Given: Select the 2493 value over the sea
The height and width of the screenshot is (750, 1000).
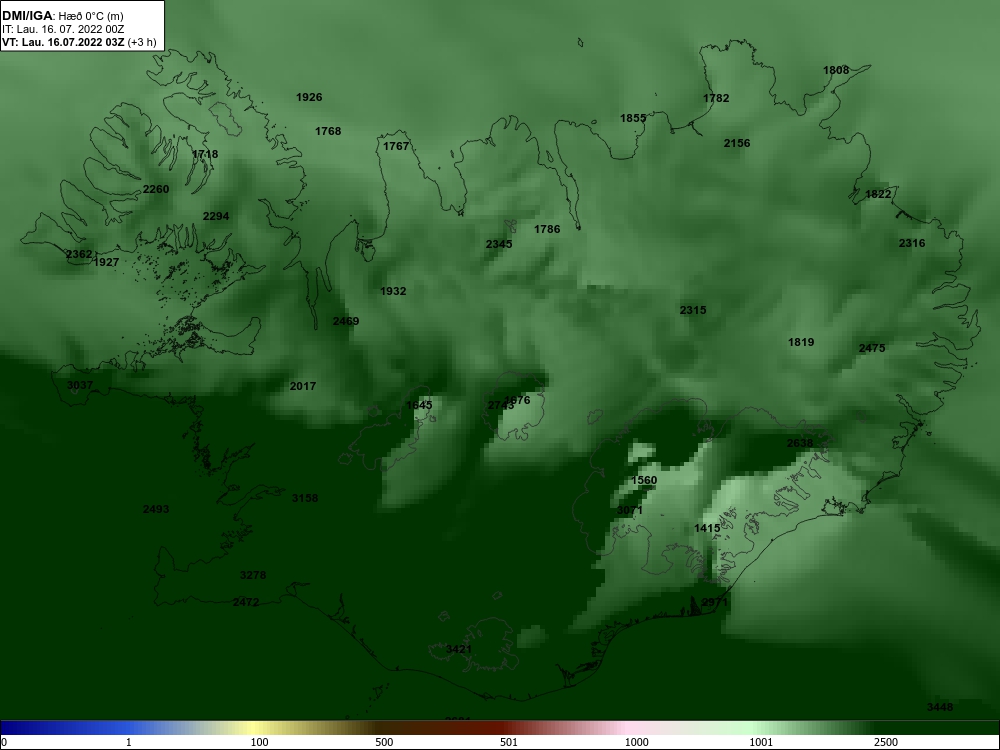Looking at the screenshot, I should (x=156, y=509).
